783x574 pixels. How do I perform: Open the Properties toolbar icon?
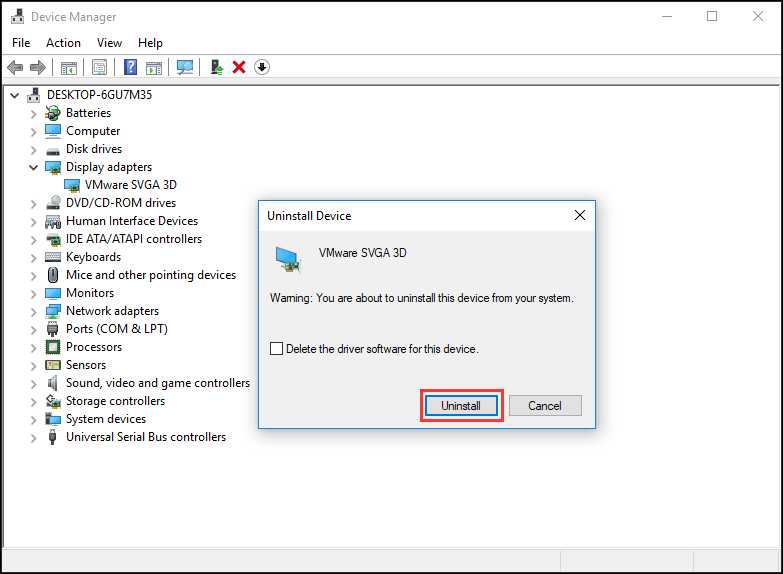(99, 67)
